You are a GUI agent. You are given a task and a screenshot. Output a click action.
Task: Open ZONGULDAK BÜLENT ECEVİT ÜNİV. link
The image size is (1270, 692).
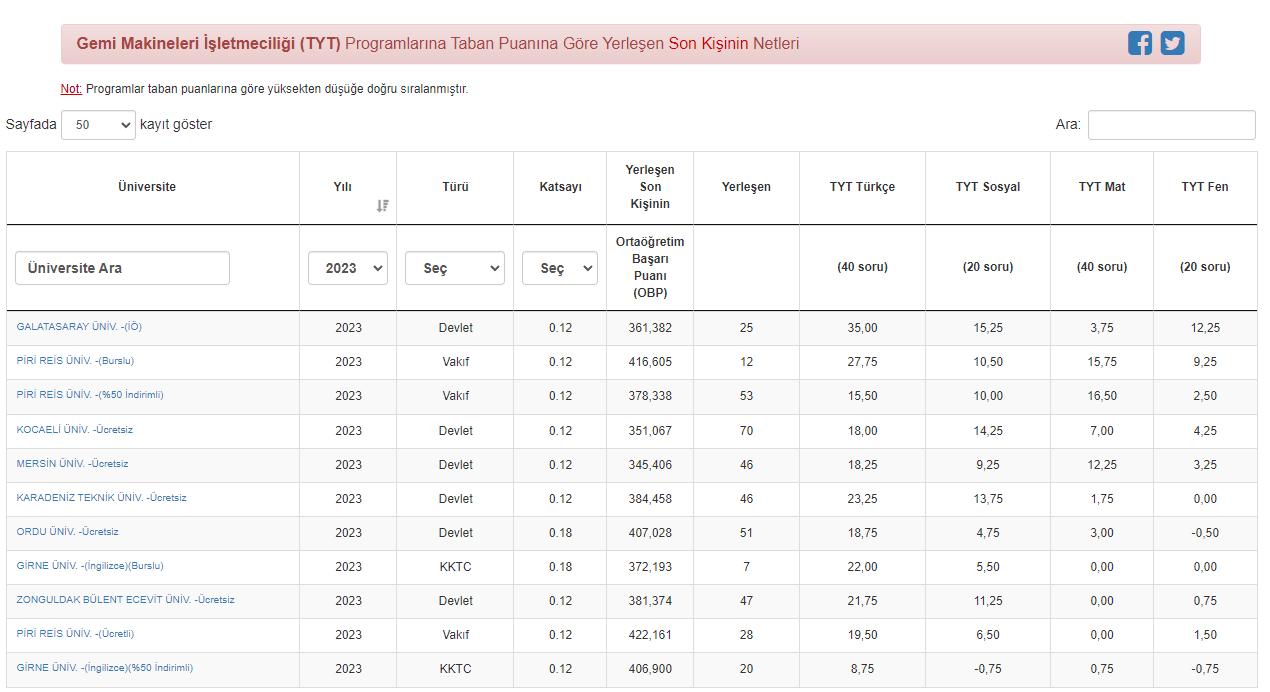click(126, 600)
